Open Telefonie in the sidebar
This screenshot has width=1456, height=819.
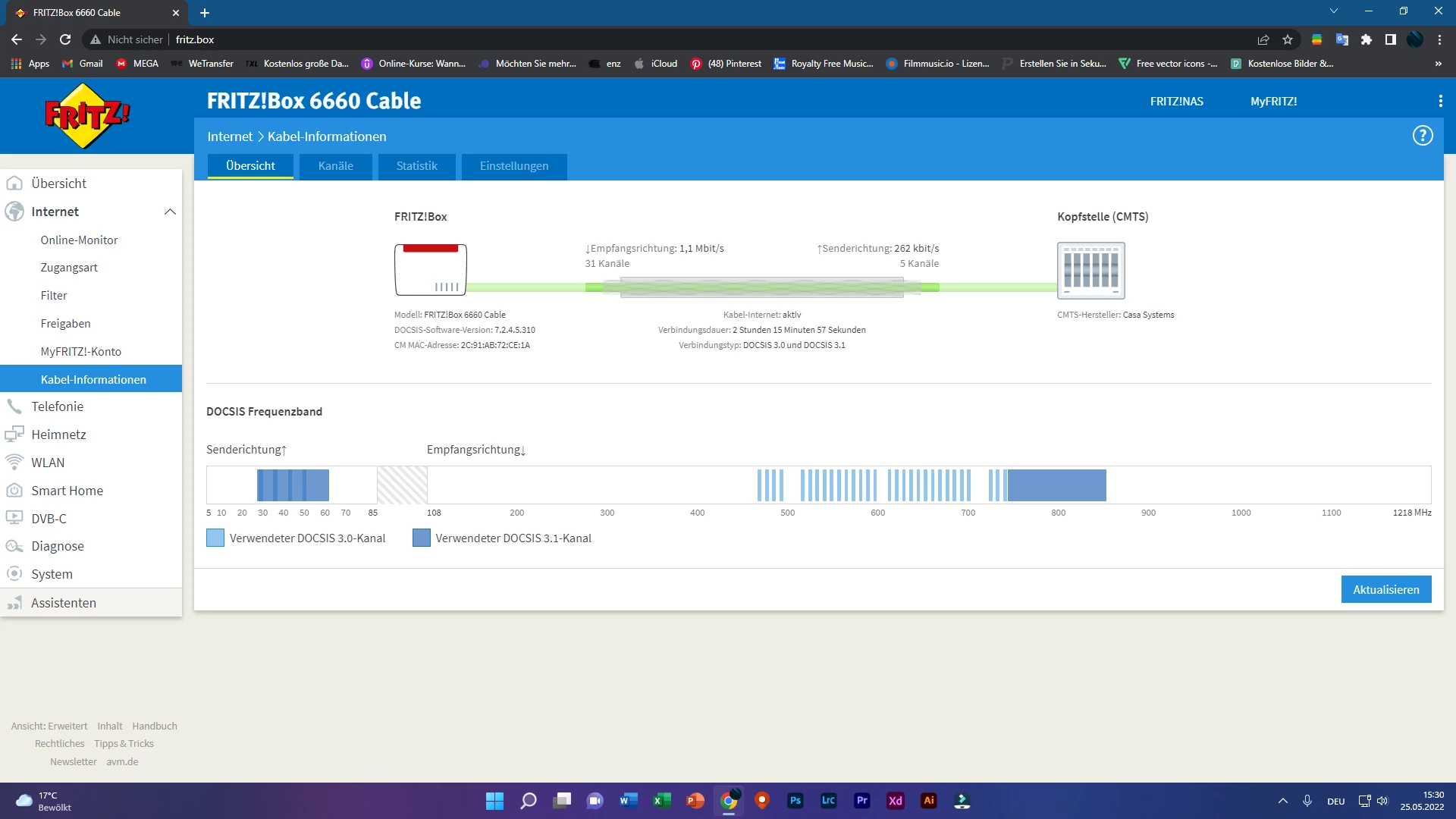[x=57, y=406]
